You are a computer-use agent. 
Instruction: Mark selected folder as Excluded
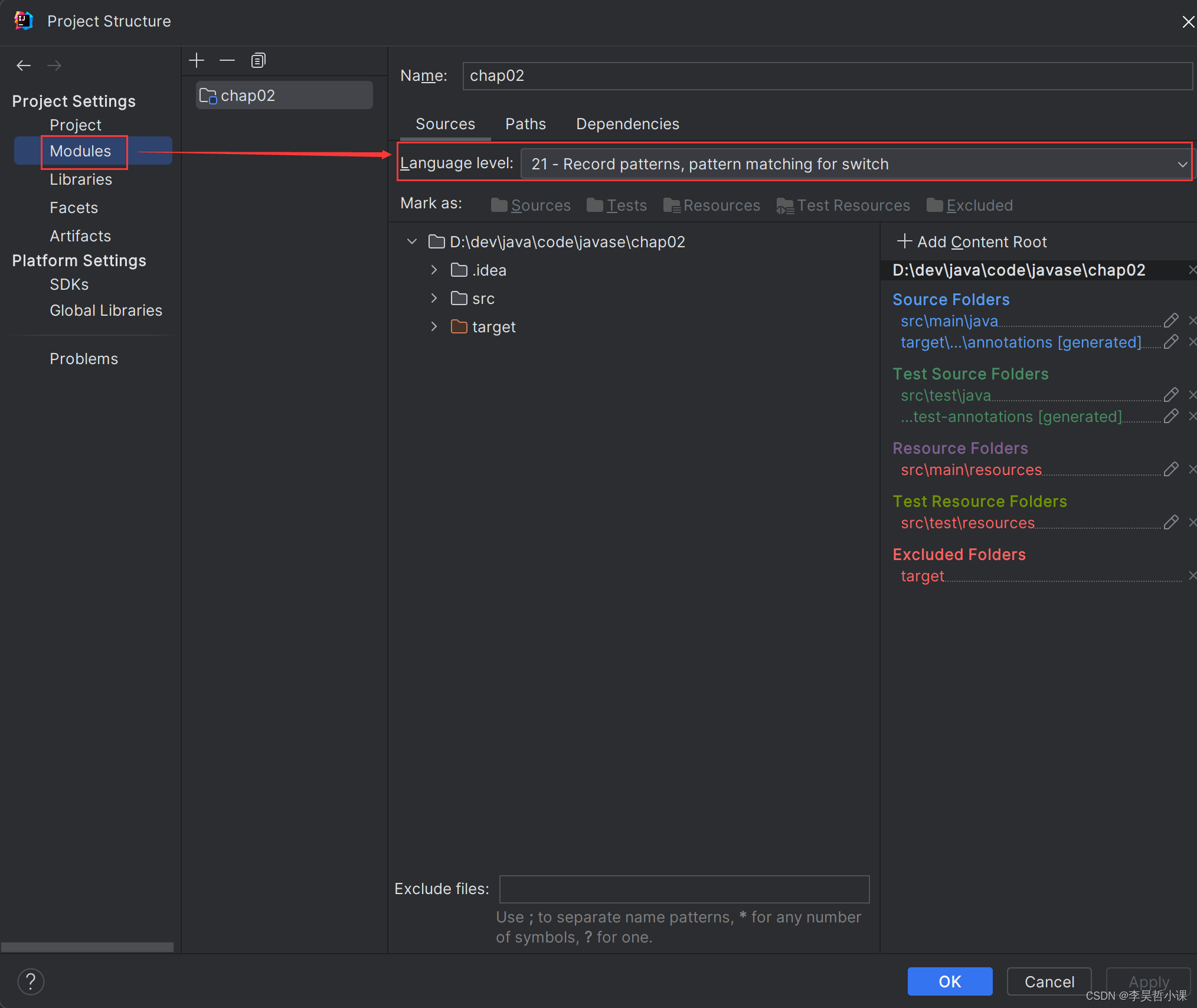(x=969, y=205)
